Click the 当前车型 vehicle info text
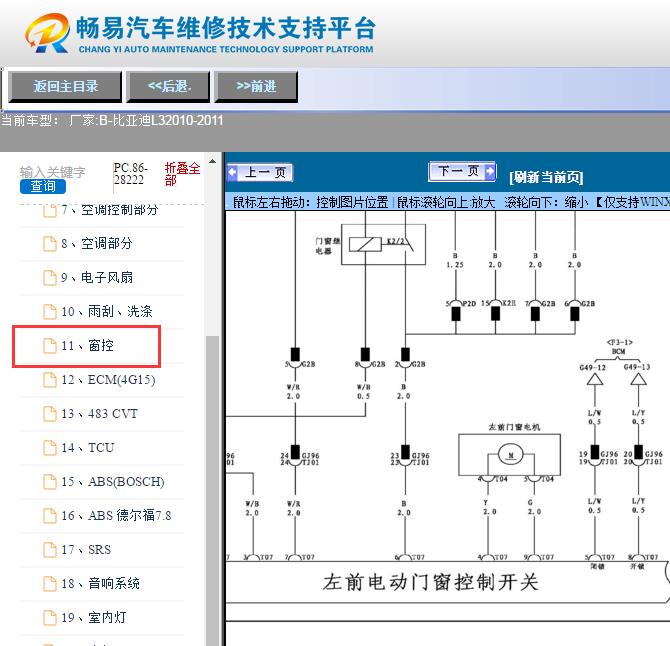The width and height of the screenshot is (670, 646). [x=112, y=120]
